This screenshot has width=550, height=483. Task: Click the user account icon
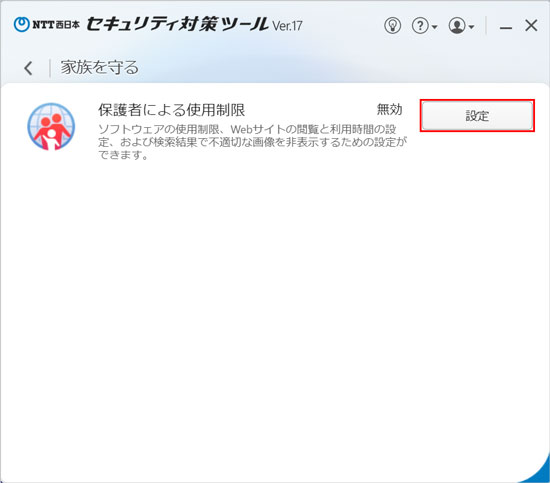point(457,26)
